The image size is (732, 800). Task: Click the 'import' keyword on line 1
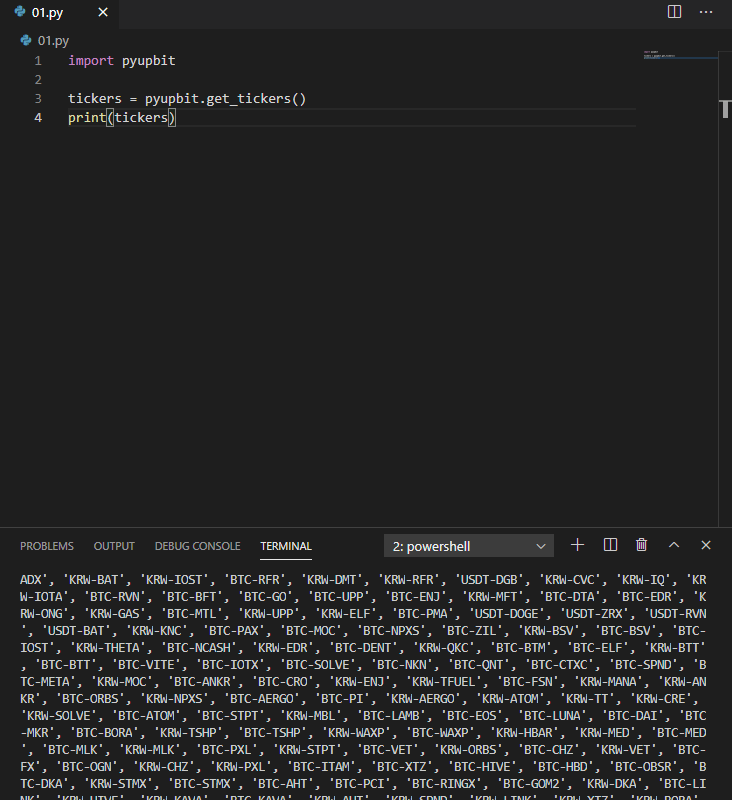pyautogui.click(x=91, y=61)
